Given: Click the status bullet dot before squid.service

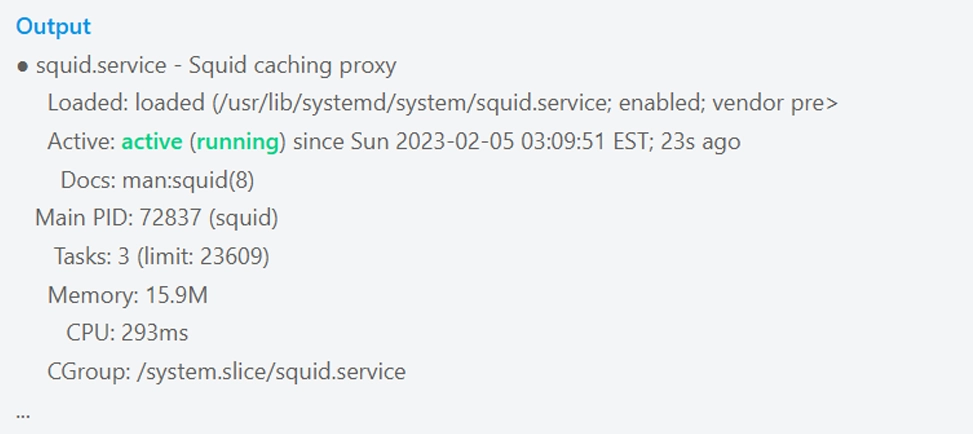Looking at the screenshot, I should [22, 67].
